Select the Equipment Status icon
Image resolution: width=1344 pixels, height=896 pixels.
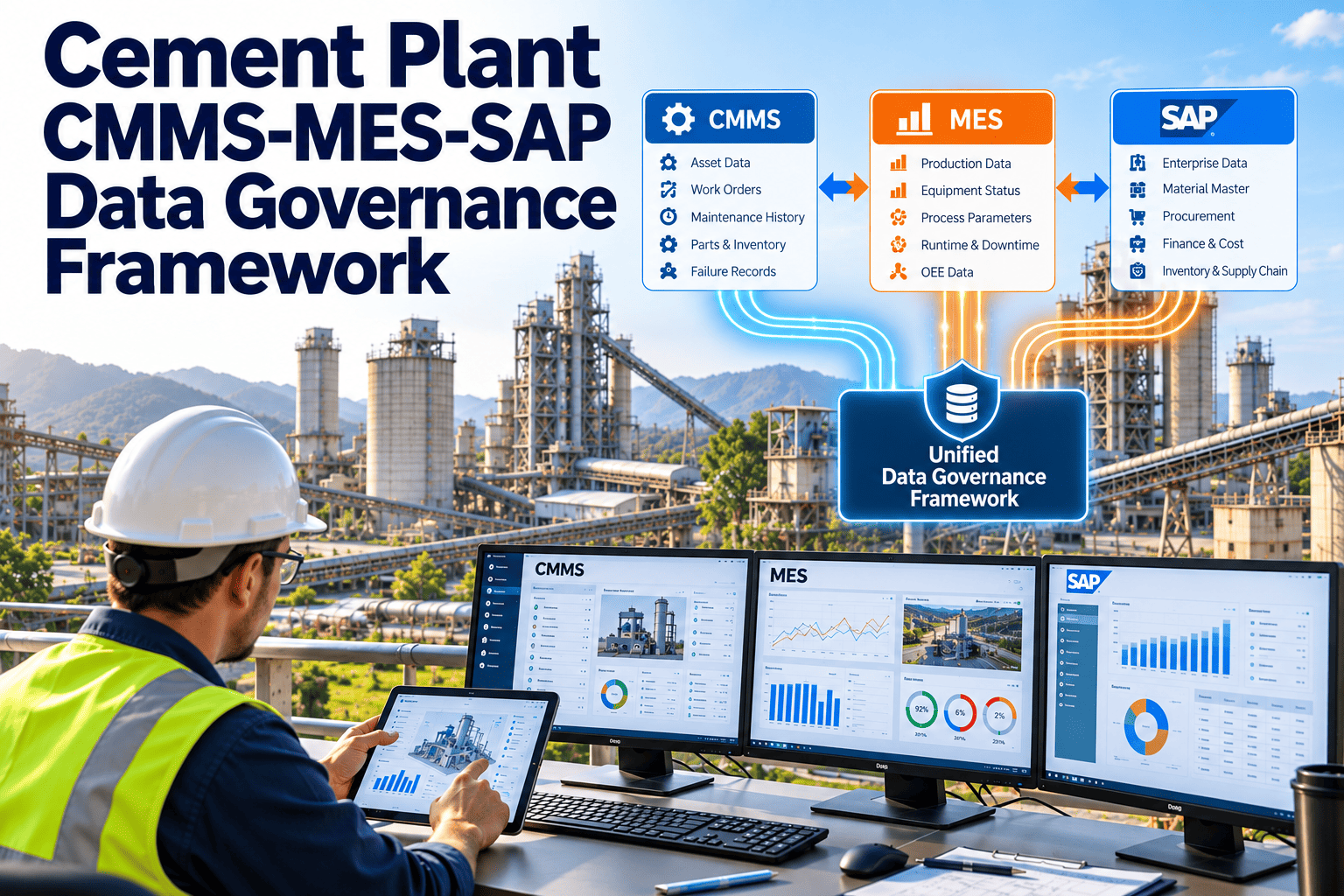[x=899, y=190]
